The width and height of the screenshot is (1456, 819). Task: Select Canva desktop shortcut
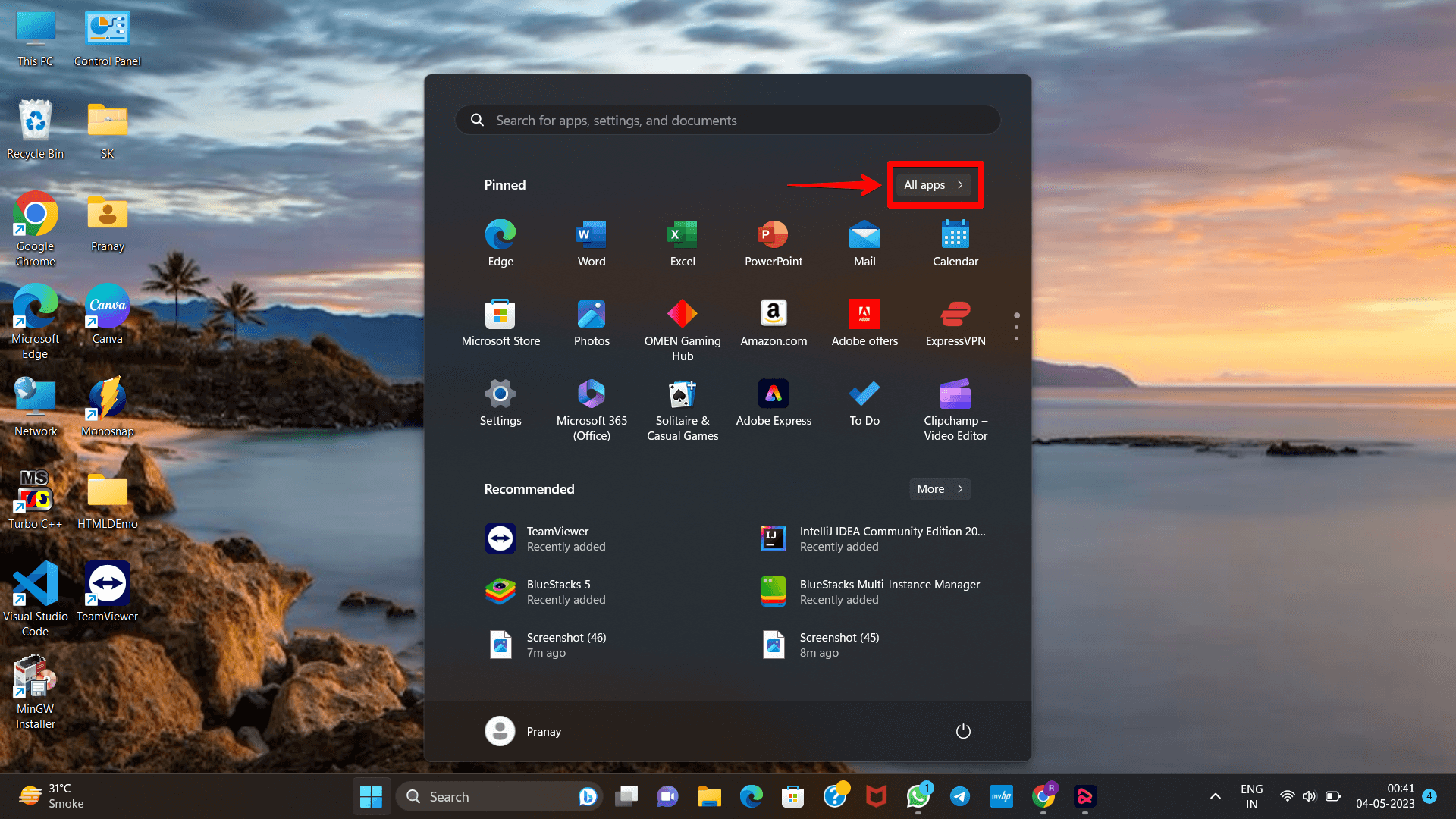(108, 315)
